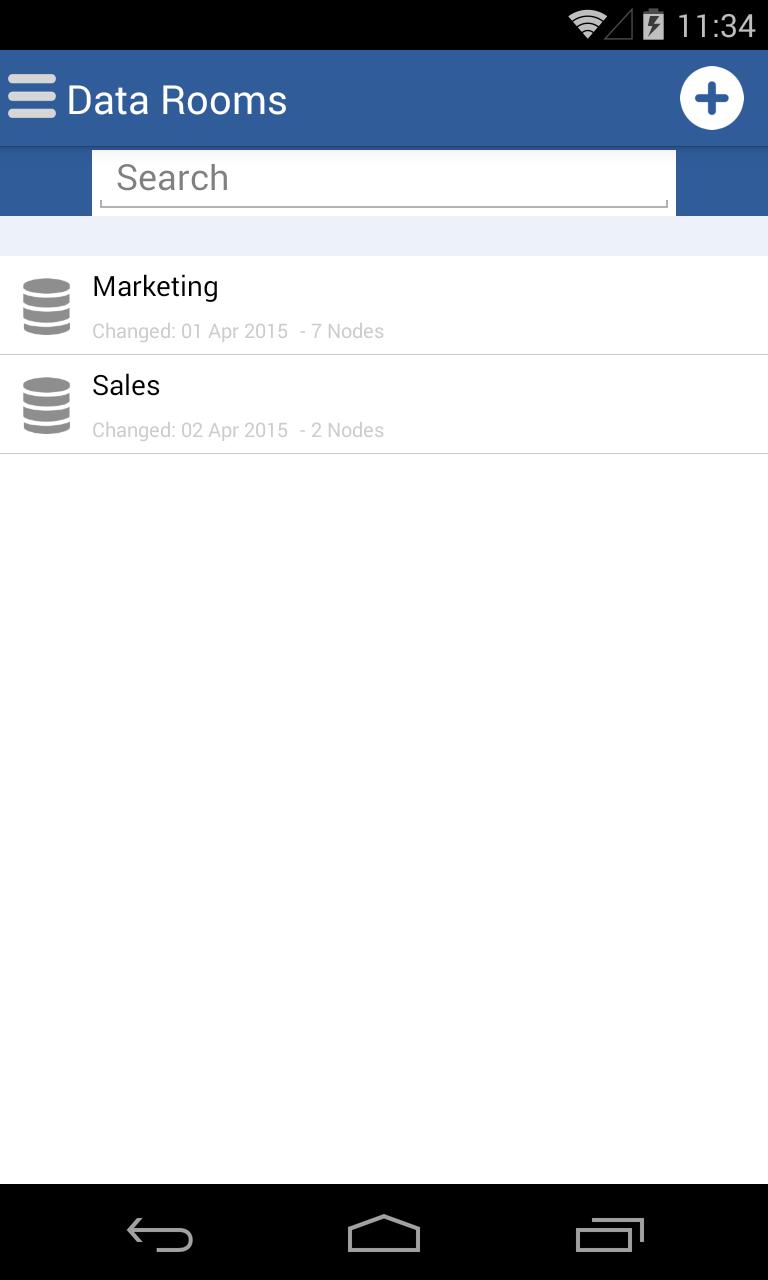The height and width of the screenshot is (1280, 768).
Task: Tap the Wi-Fi status icon
Action: pos(587,24)
